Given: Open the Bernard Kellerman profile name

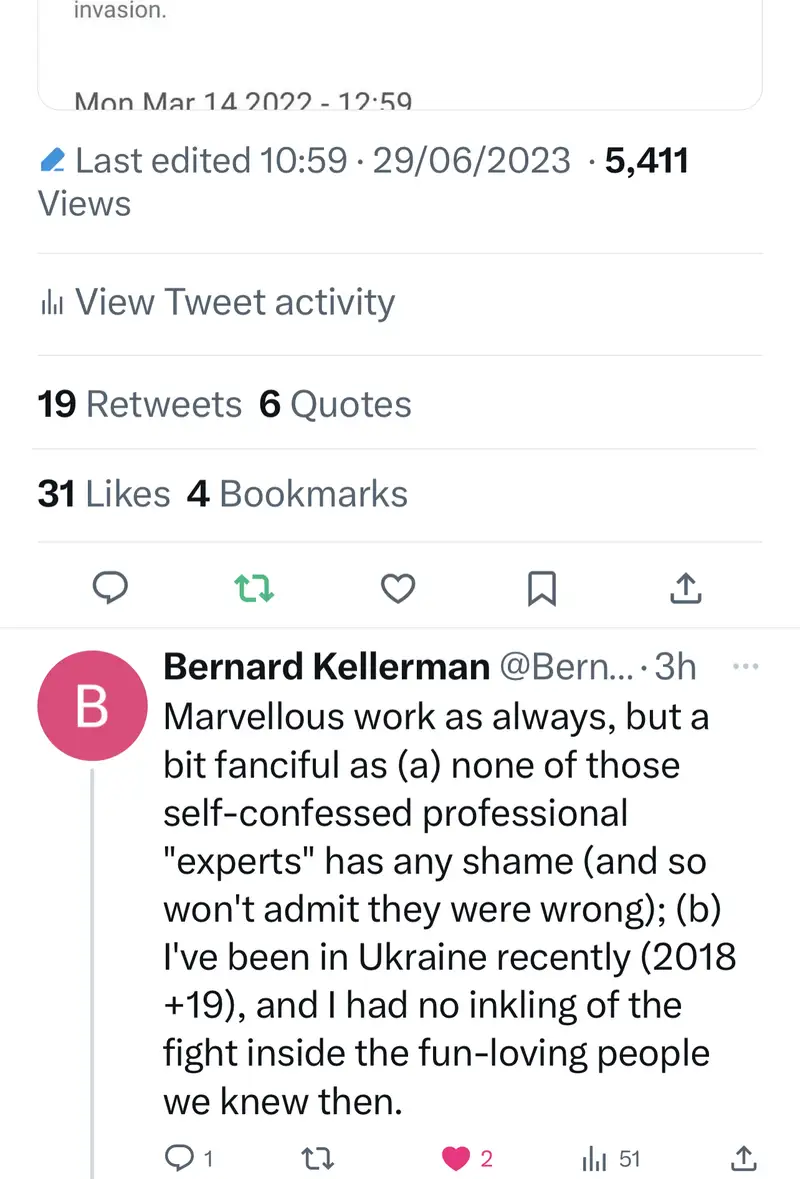Looking at the screenshot, I should click(325, 667).
